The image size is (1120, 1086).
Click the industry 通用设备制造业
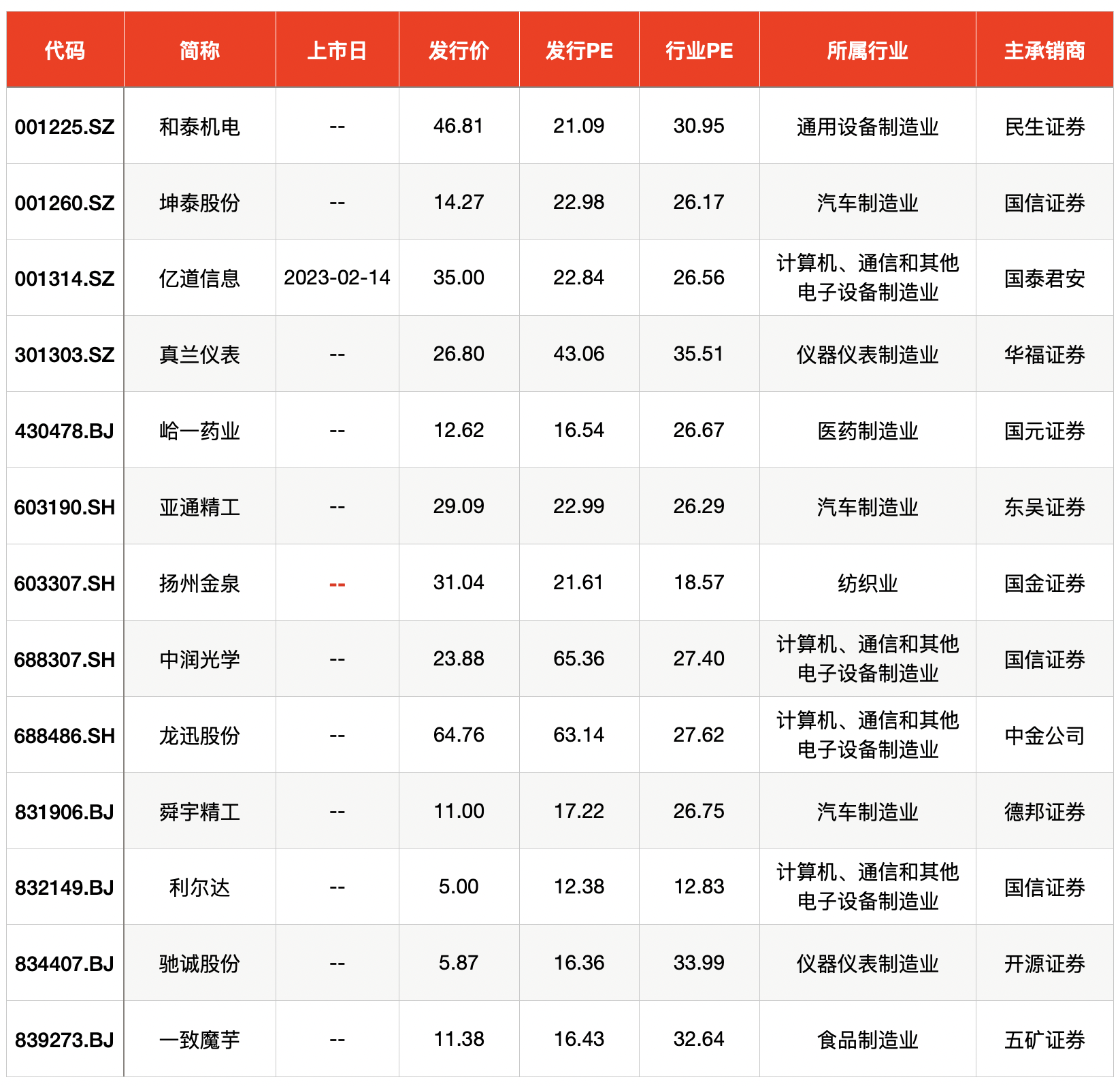click(868, 127)
